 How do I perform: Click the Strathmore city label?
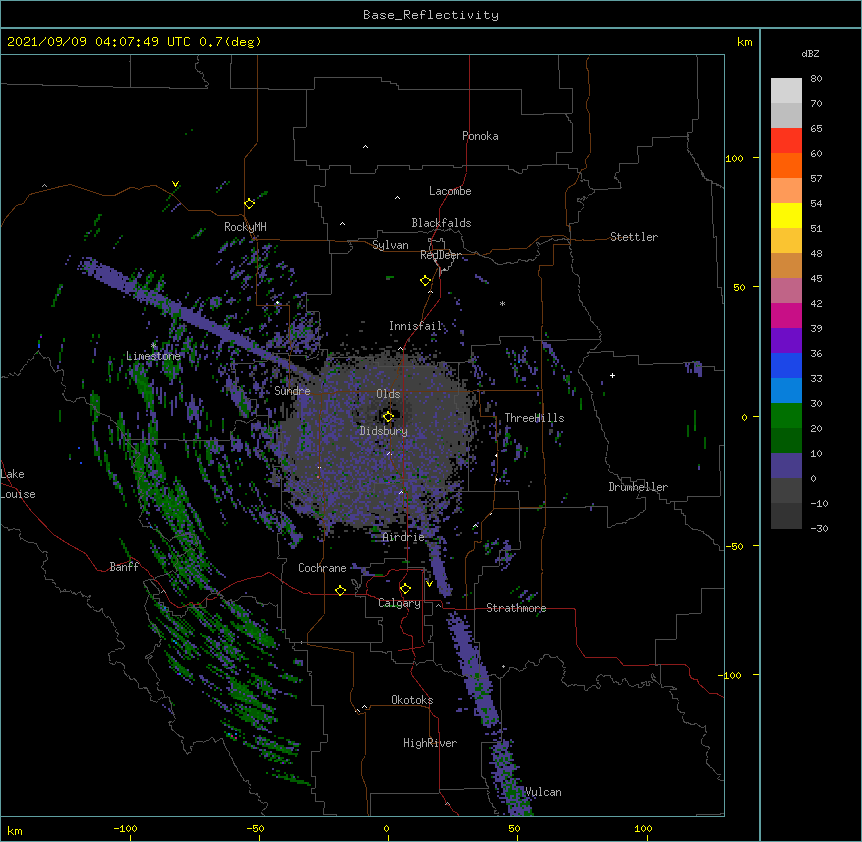(516, 608)
